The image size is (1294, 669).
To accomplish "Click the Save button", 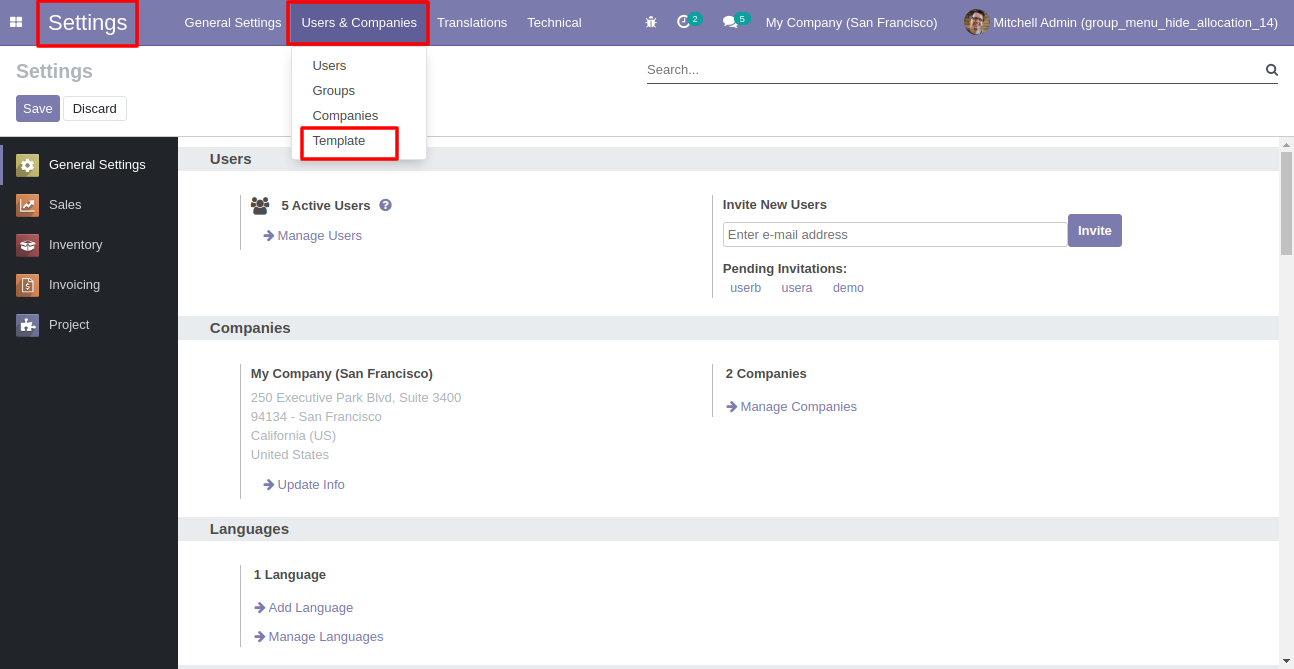I will (x=38, y=108).
